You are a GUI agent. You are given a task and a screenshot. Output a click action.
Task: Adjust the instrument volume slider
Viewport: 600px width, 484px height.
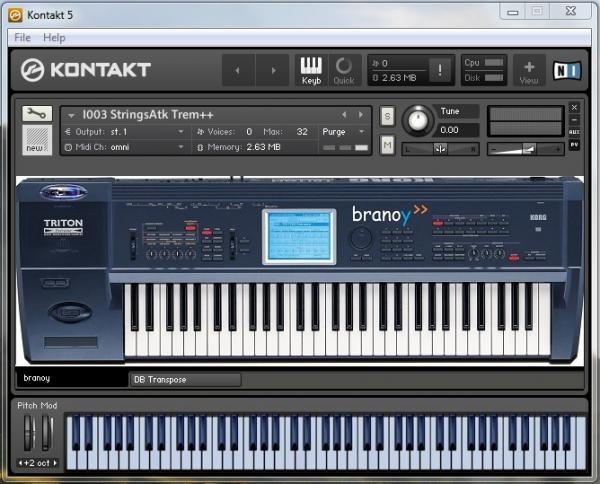pyautogui.click(x=525, y=149)
